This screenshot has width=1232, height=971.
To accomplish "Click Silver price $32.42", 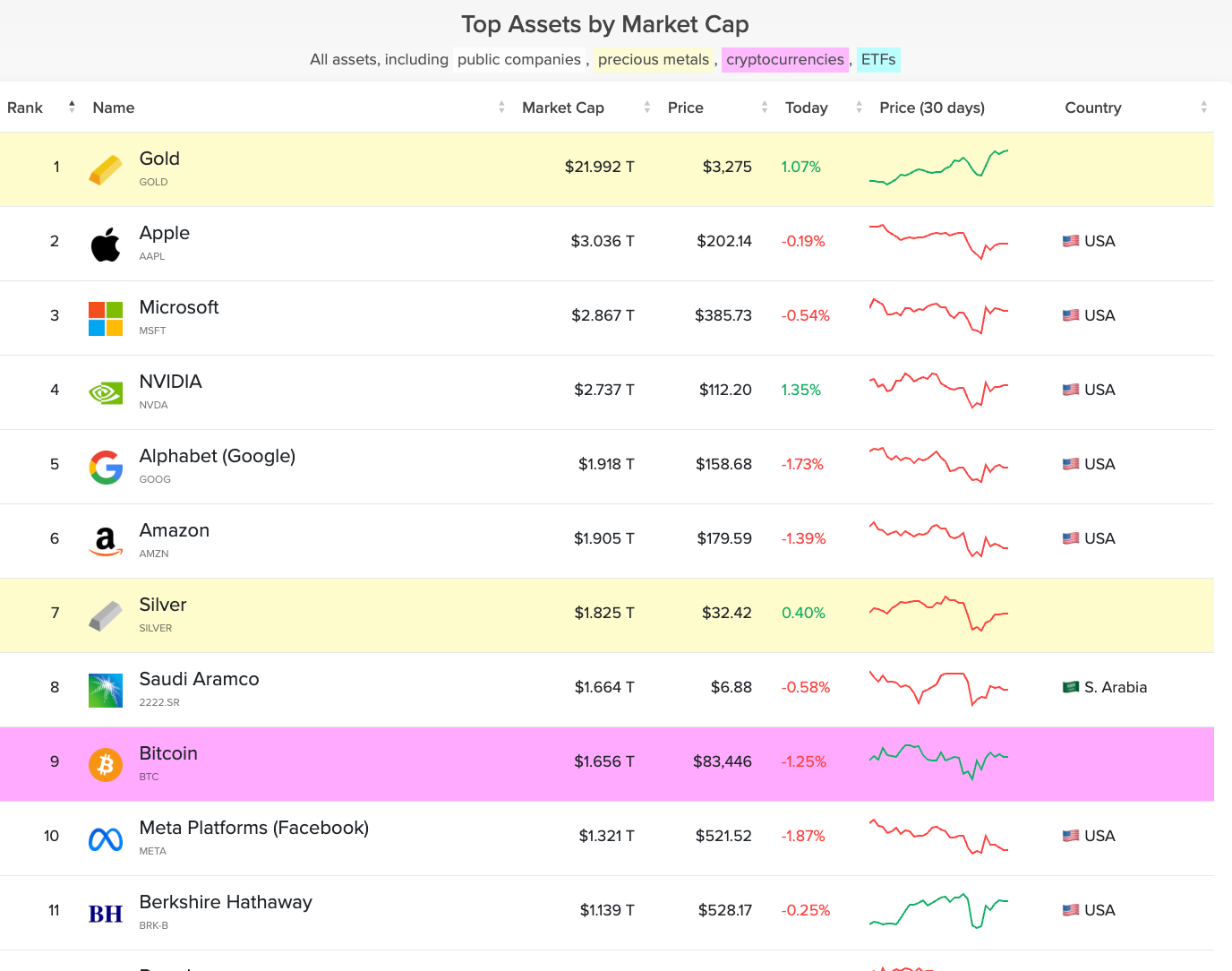I will click(x=727, y=613).
